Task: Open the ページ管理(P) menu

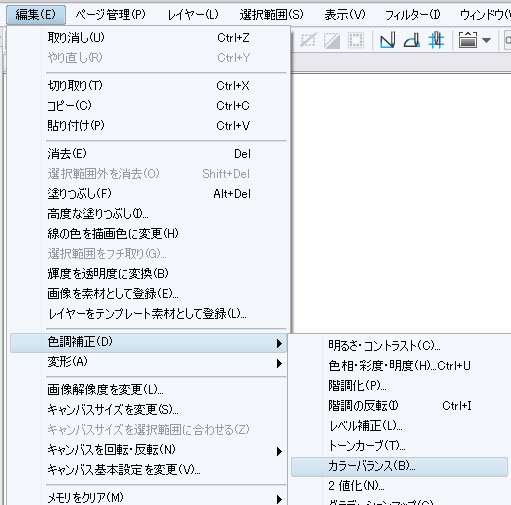Action: tap(110, 15)
